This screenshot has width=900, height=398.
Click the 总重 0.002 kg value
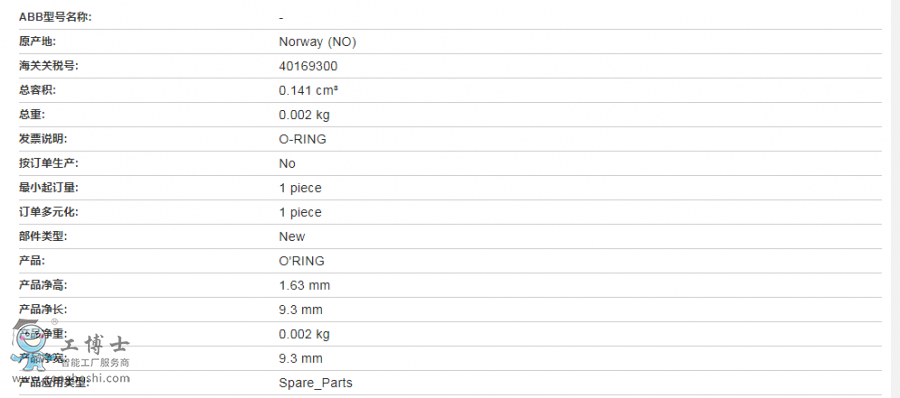304,115
